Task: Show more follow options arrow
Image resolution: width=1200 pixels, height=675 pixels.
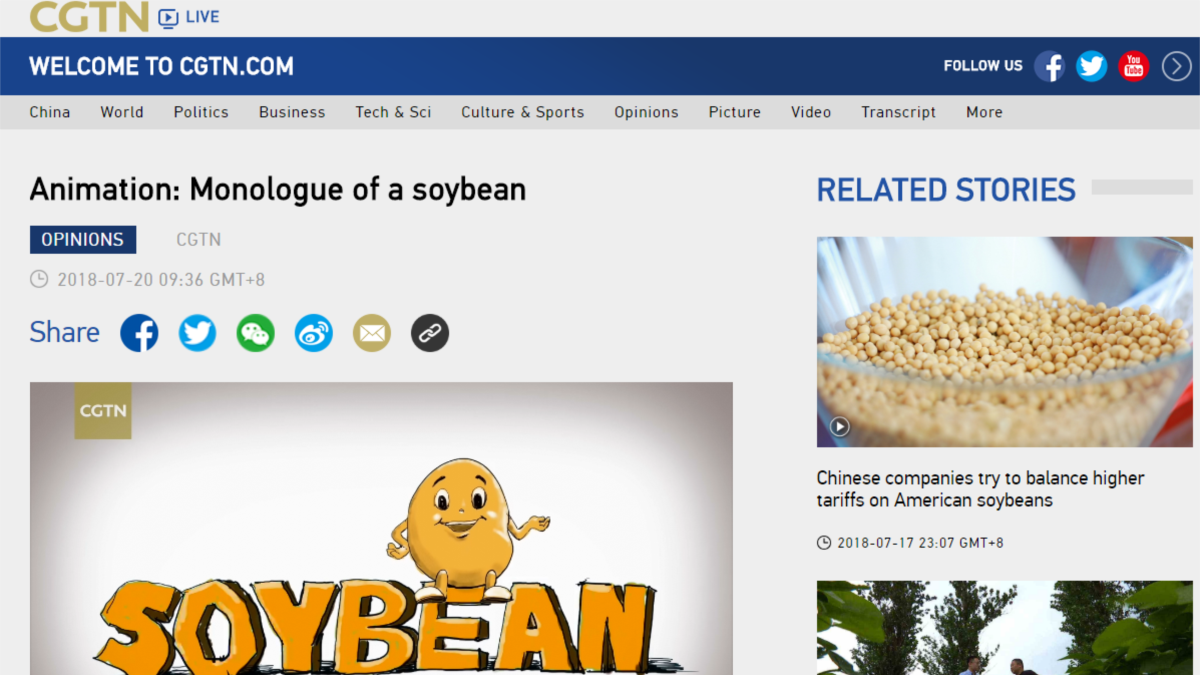Action: [x=1176, y=66]
